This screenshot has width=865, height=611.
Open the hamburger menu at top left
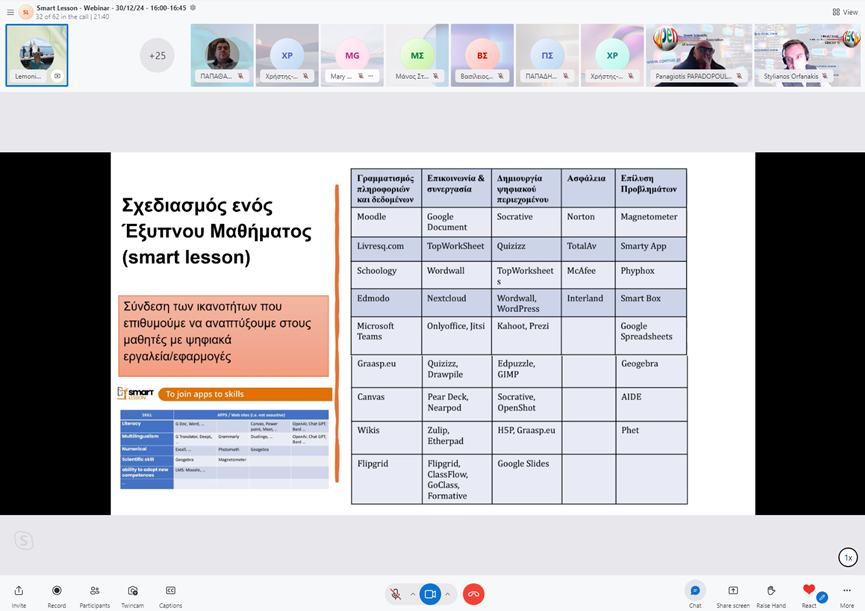[9, 12]
